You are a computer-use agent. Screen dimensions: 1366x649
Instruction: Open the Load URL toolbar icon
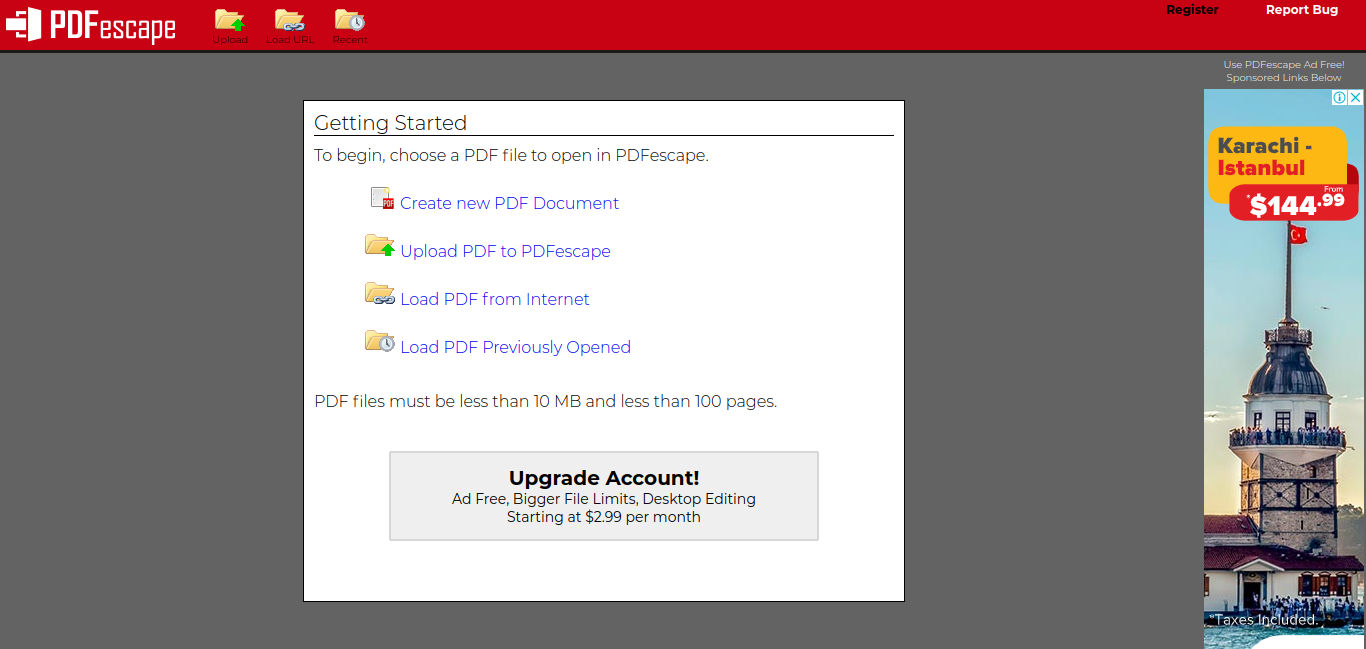point(290,27)
